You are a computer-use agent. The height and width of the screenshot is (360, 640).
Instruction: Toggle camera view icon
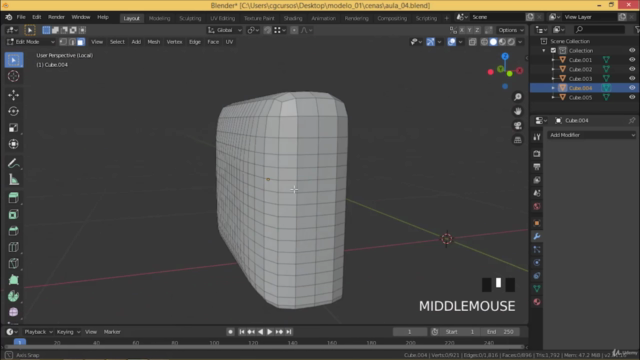coord(518,125)
